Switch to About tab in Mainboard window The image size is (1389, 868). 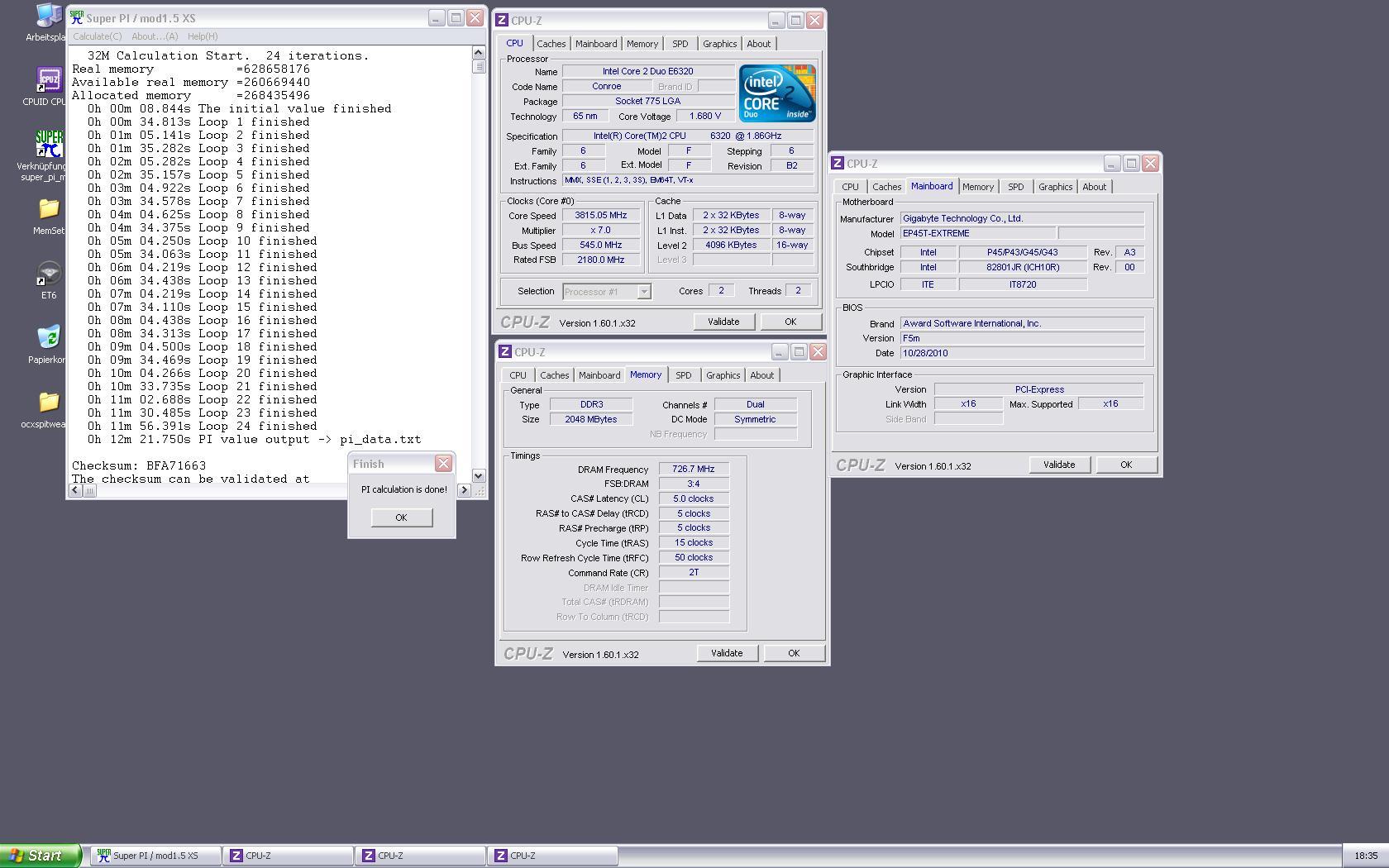click(x=1095, y=187)
